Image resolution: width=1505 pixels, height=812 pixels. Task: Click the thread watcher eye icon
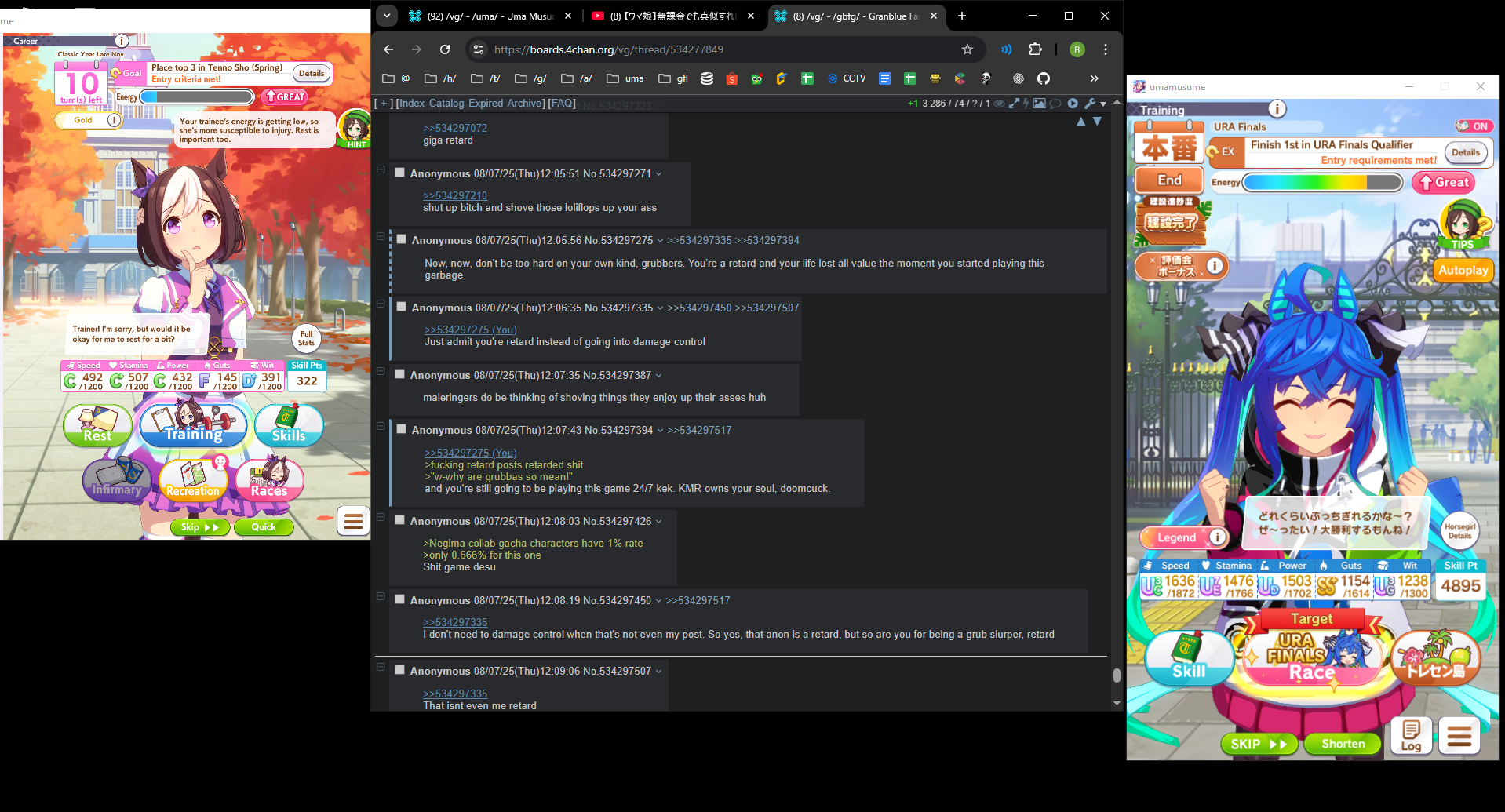(999, 104)
